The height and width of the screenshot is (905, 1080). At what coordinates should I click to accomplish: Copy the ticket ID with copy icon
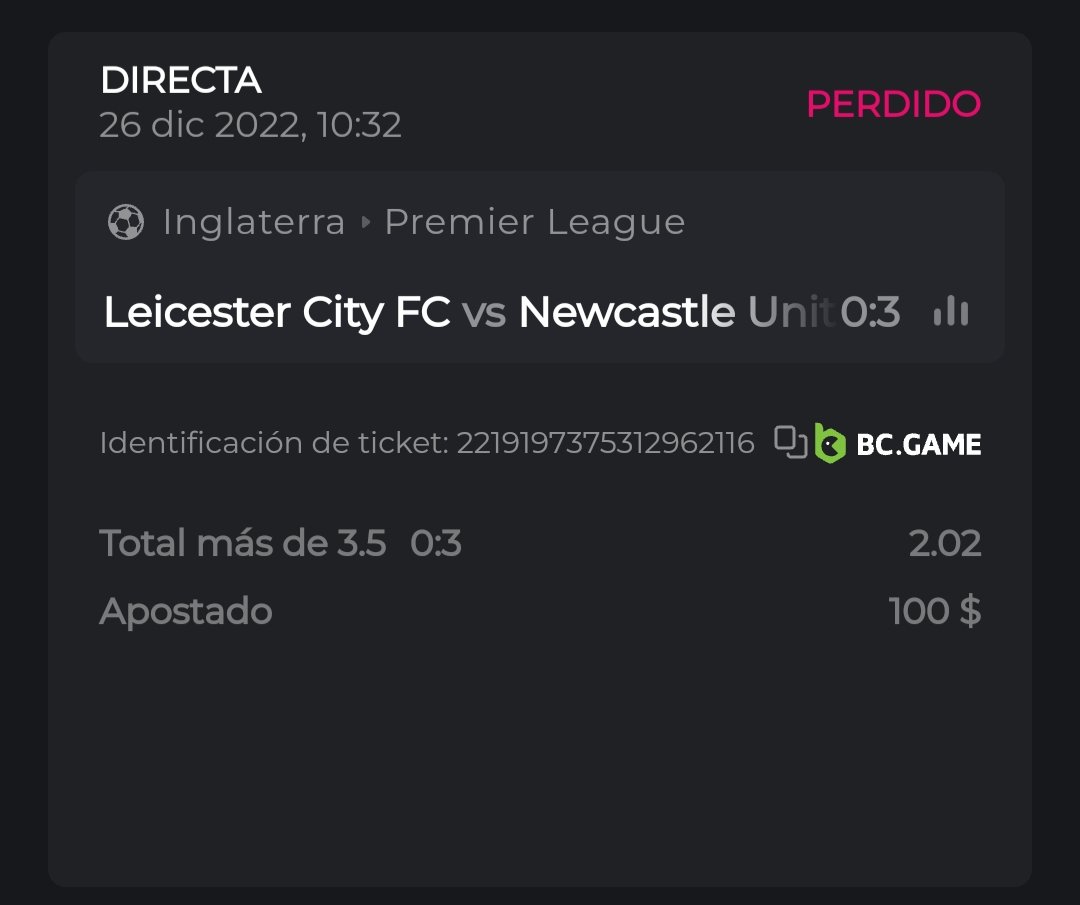point(791,442)
